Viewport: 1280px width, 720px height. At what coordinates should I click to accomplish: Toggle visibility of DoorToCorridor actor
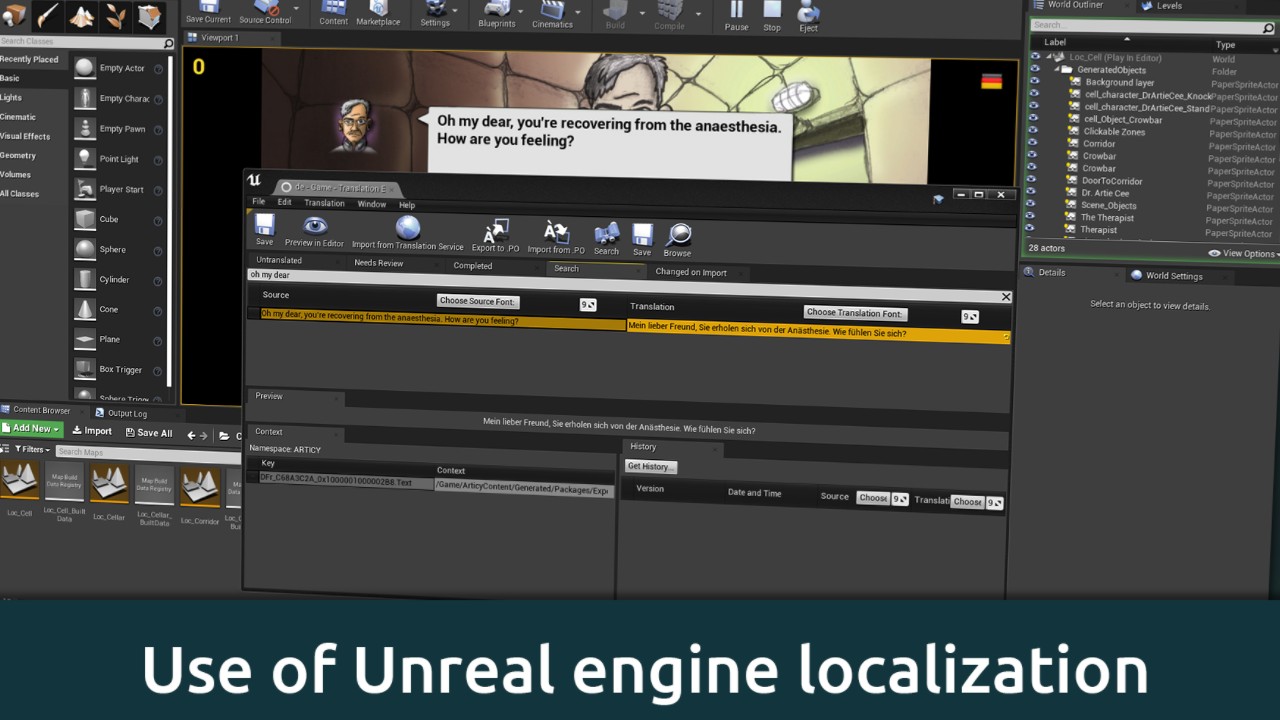click(x=1033, y=179)
